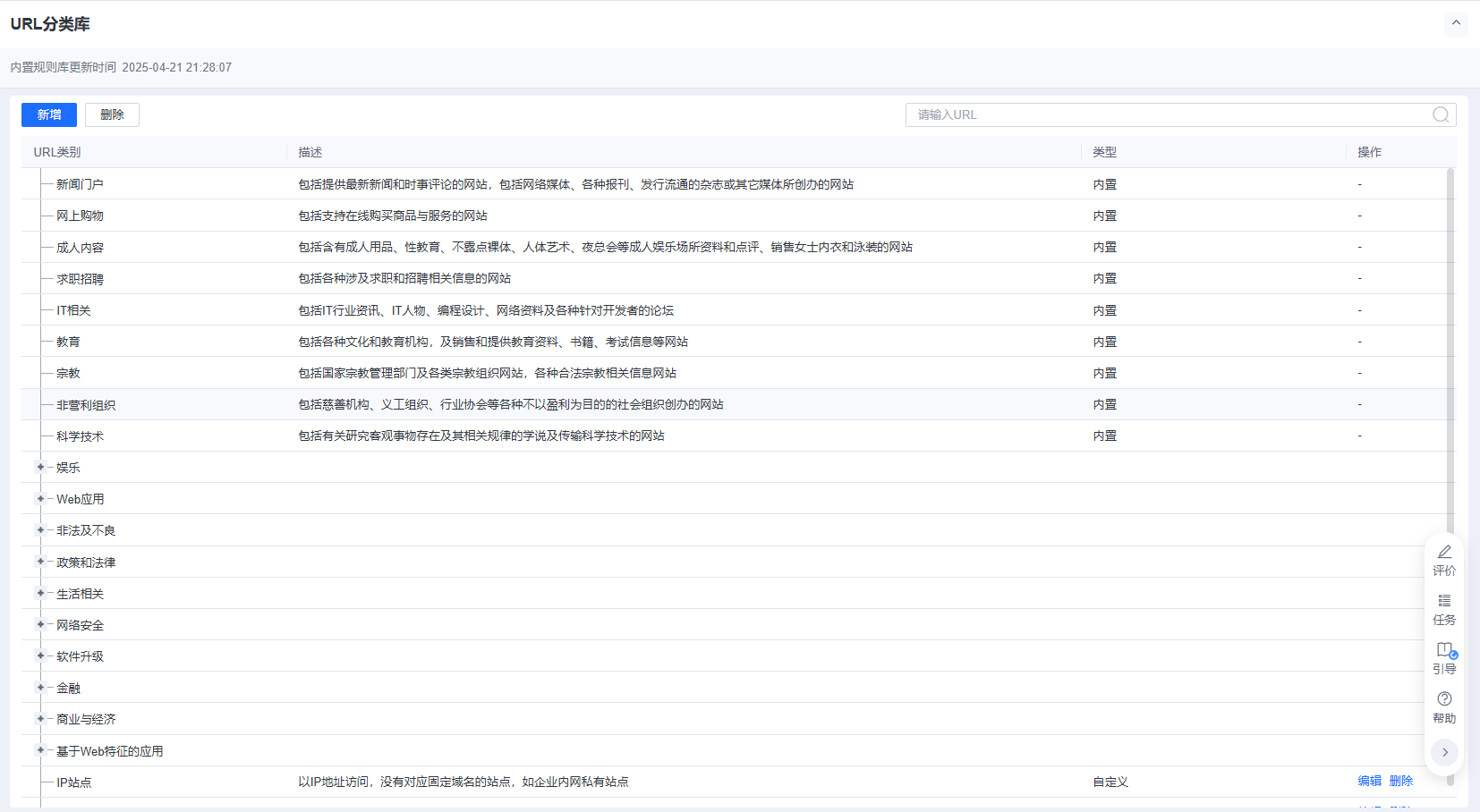
Task: Expand the 非法及不良 category node
Action: [40, 530]
